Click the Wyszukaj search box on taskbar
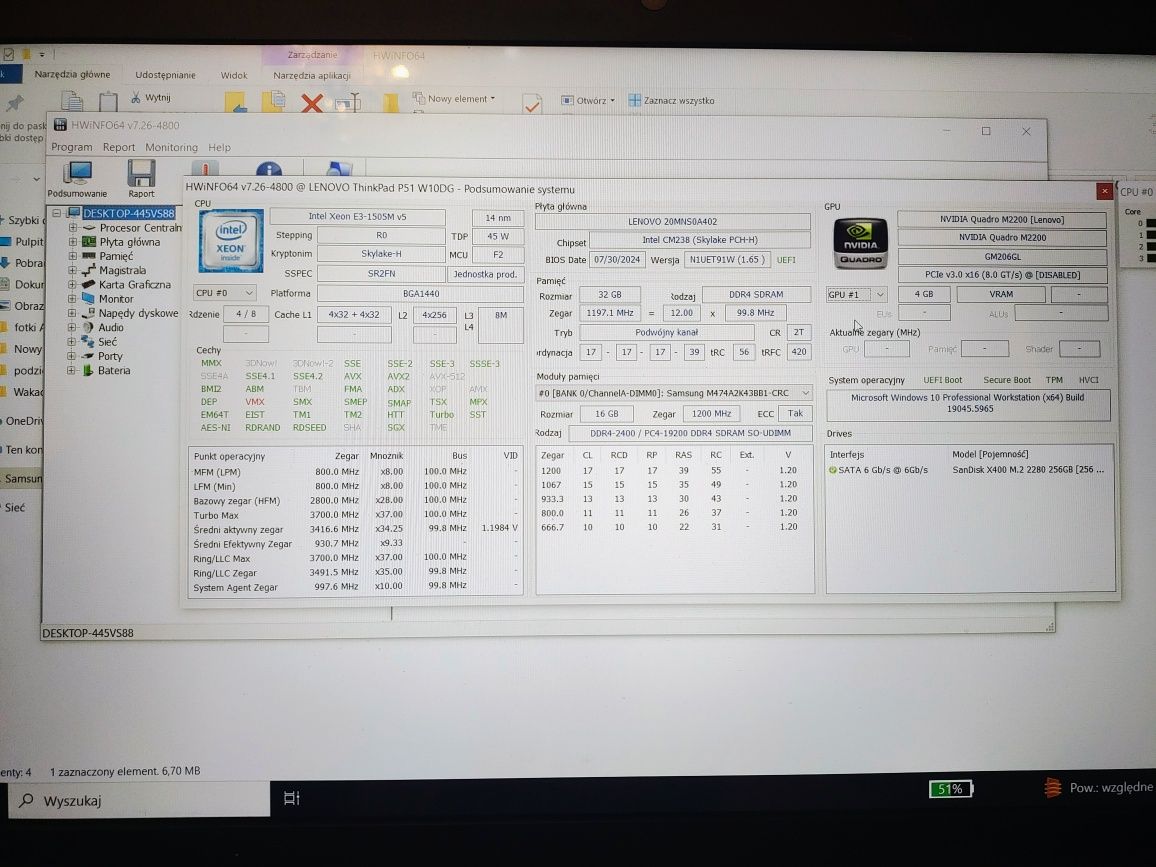The height and width of the screenshot is (867, 1156). (140, 800)
